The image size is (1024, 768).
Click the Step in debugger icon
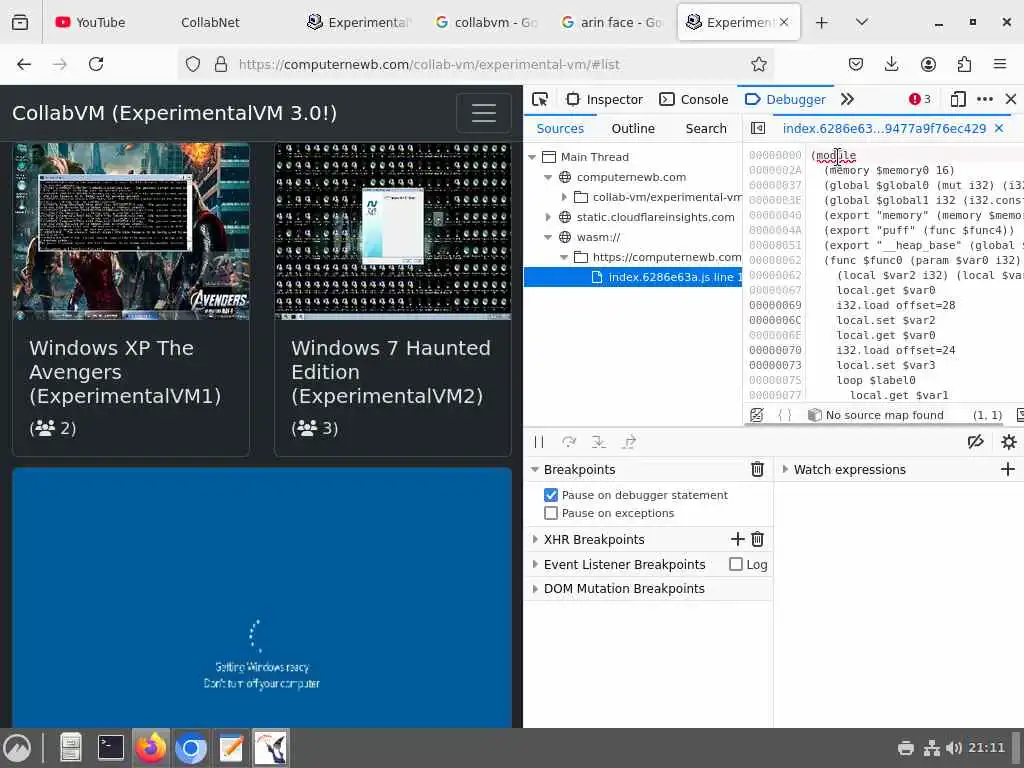point(599,442)
